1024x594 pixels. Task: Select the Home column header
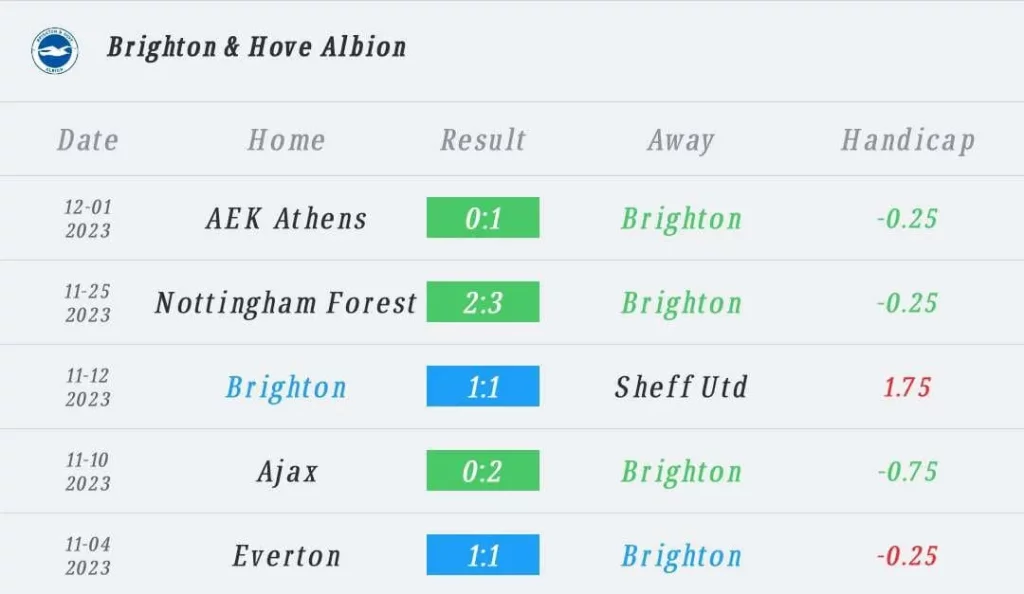[x=286, y=140]
